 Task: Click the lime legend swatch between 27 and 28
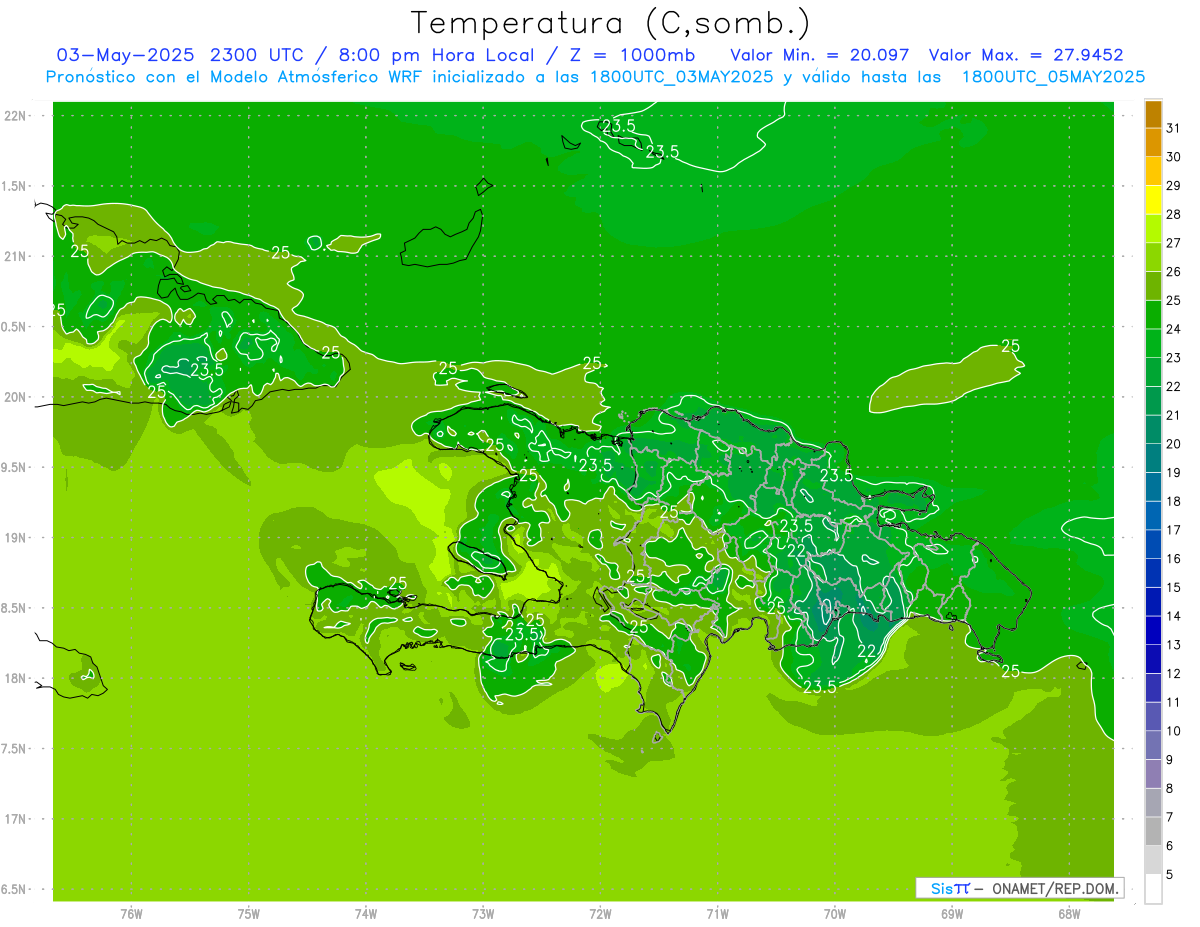tap(1153, 229)
